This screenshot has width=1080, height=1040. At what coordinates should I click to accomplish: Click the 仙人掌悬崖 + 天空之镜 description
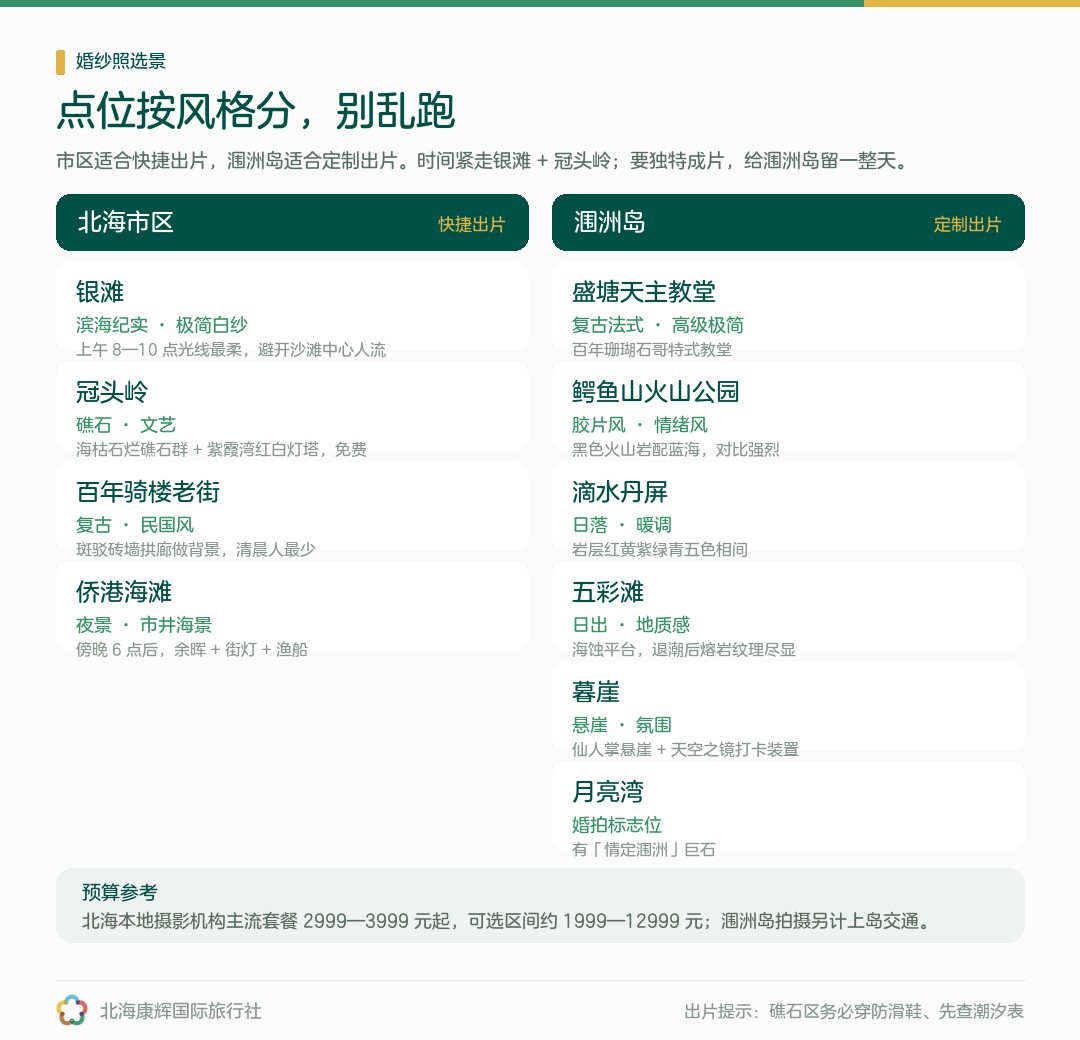[685, 749]
